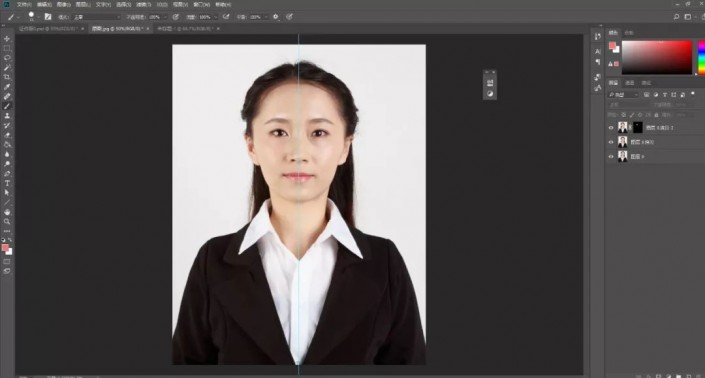Select the Rectangular Marquee tool
705x378 pixels.
pos(7,48)
